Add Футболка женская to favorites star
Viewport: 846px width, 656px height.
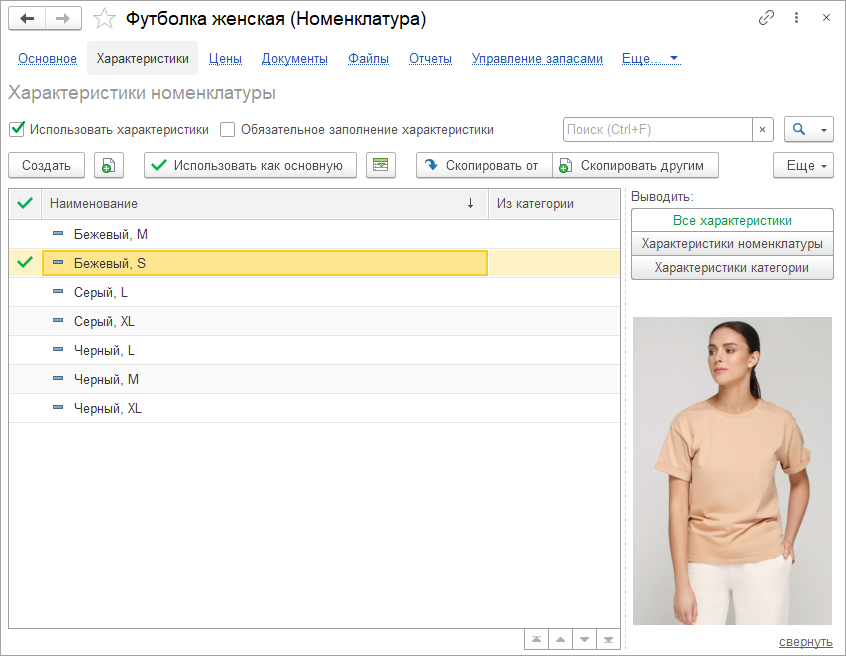tap(103, 18)
